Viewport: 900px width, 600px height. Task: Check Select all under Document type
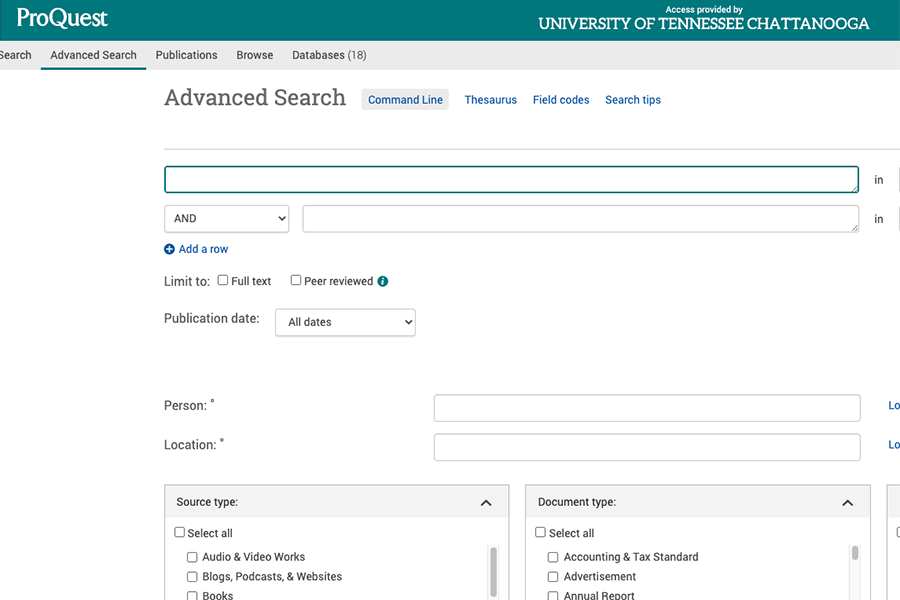point(540,532)
